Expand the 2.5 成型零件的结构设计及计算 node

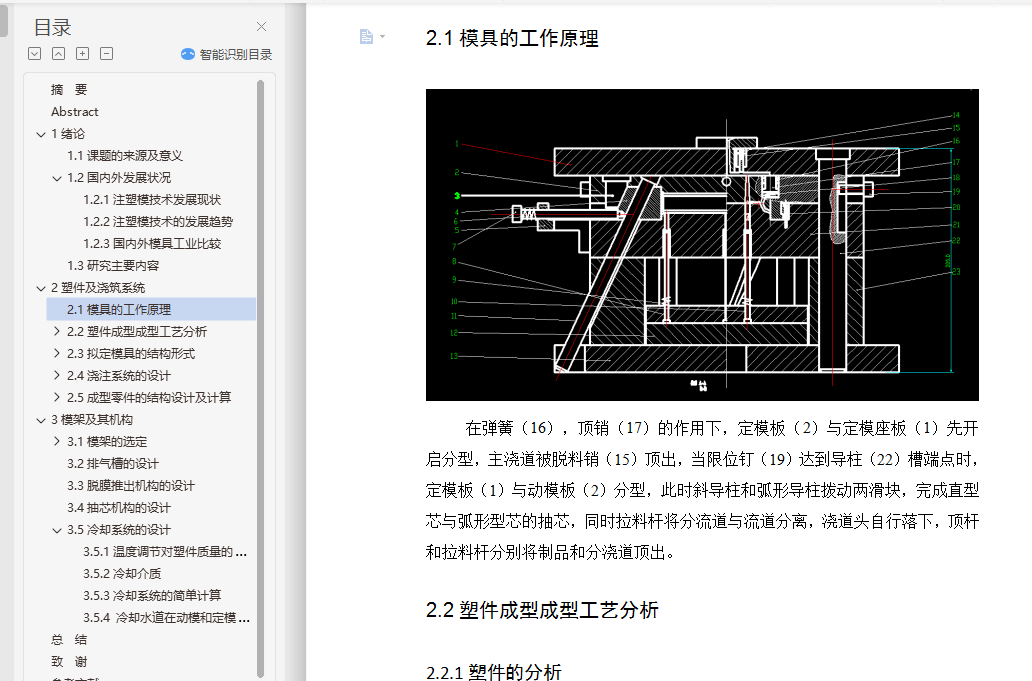point(57,397)
